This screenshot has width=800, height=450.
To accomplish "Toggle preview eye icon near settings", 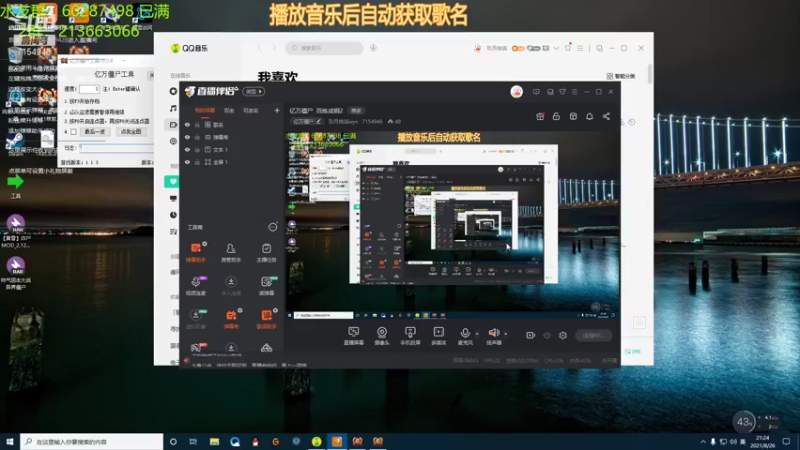I will [547, 336].
